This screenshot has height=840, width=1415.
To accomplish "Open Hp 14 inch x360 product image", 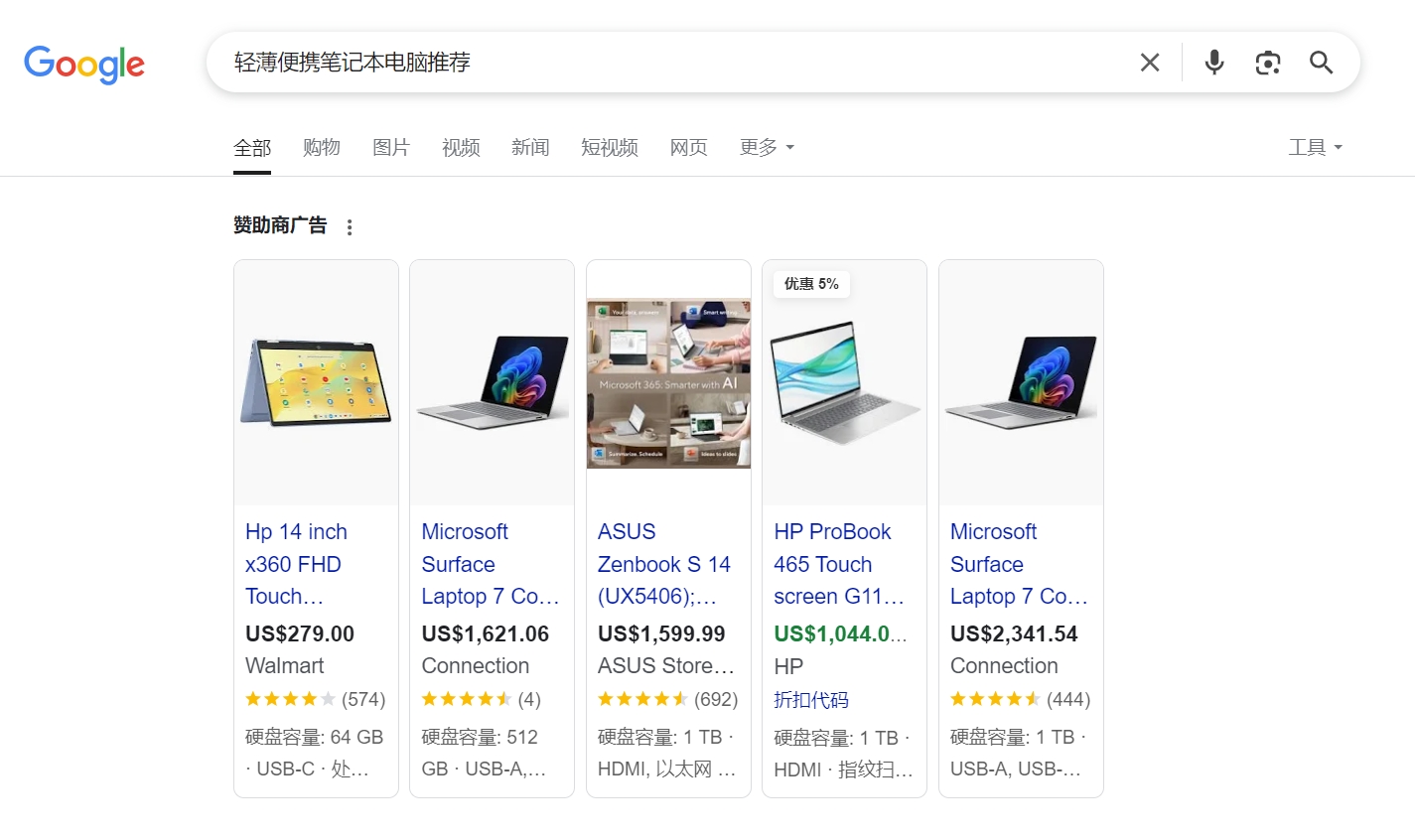I will [x=316, y=383].
